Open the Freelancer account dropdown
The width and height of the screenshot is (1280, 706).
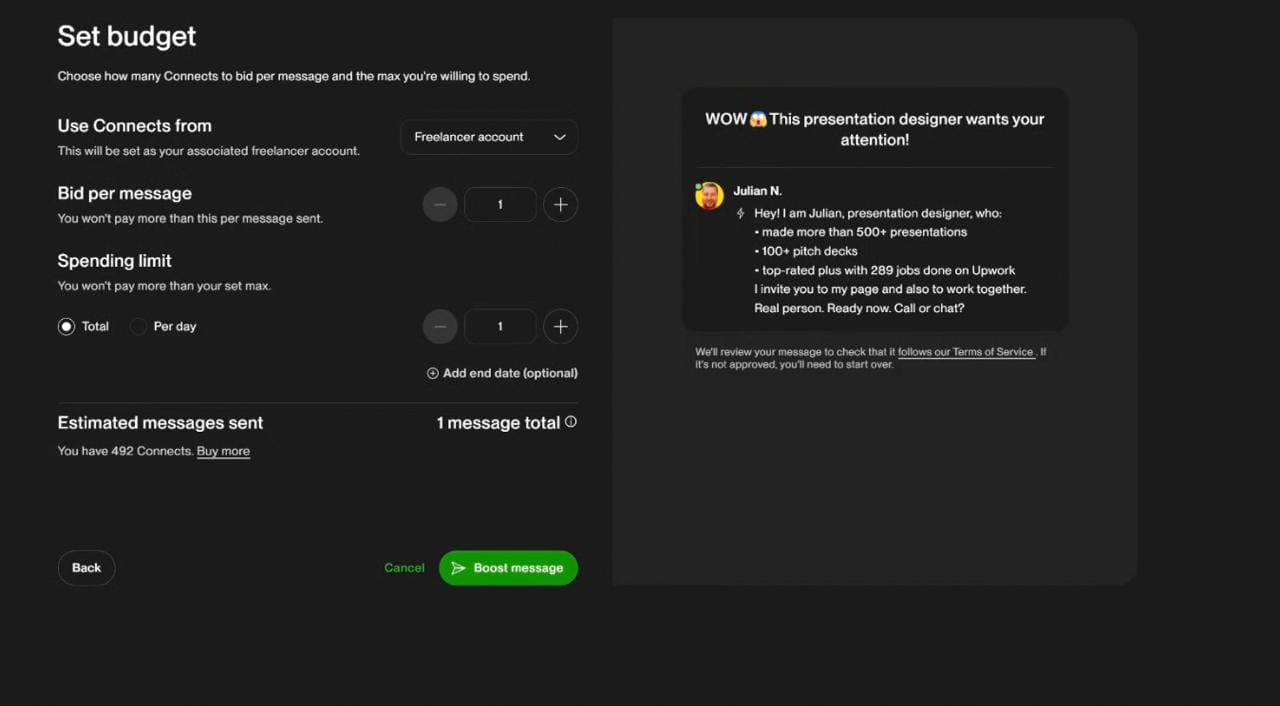point(489,137)
